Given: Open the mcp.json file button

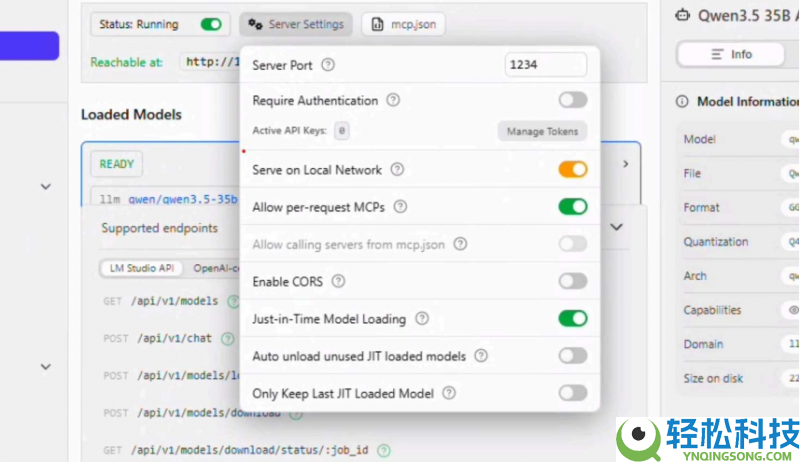Looking at the screenshot, I should (403, 24).
